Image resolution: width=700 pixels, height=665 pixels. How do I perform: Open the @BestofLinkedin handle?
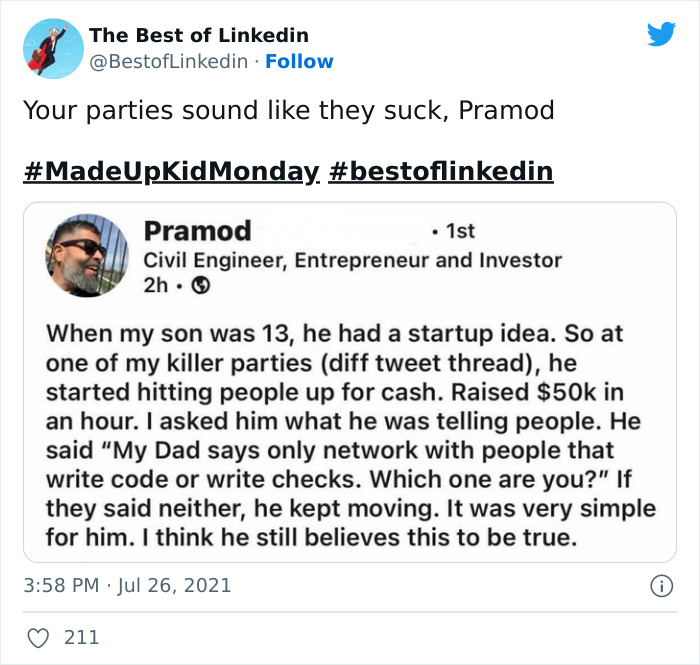click(x=168, y=61)
